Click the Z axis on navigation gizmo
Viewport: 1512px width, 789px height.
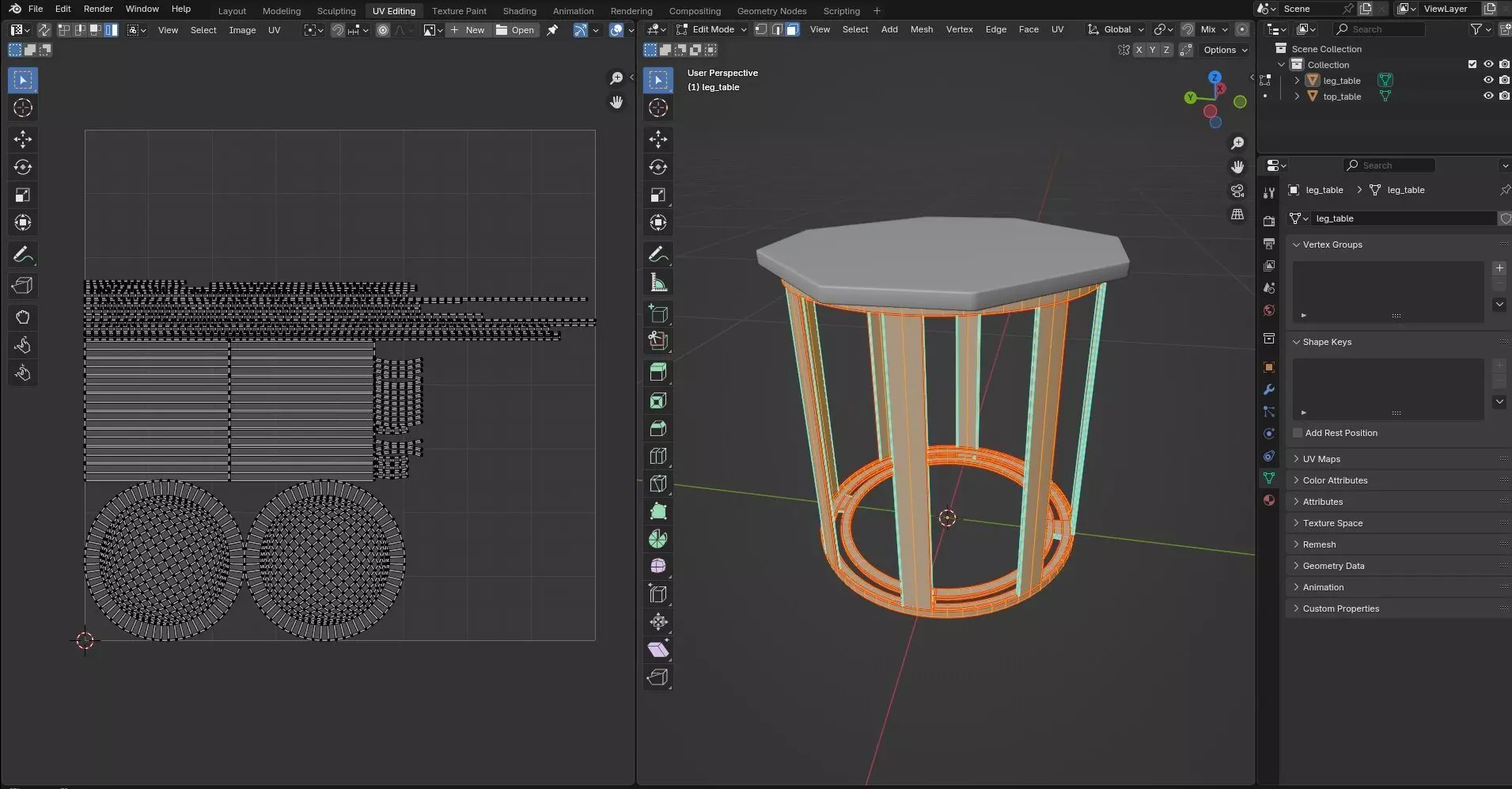tap(1215, 78)
